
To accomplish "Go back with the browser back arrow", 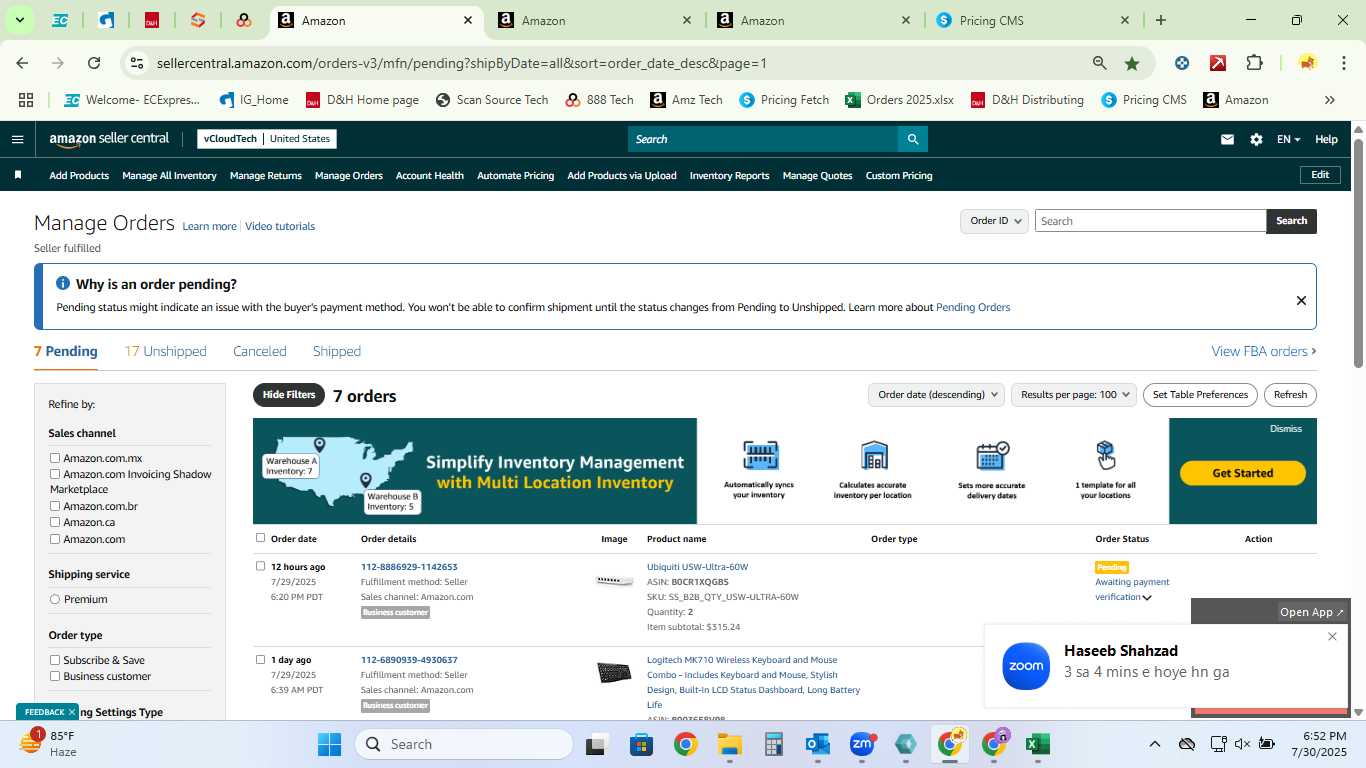I will point(22,63).
